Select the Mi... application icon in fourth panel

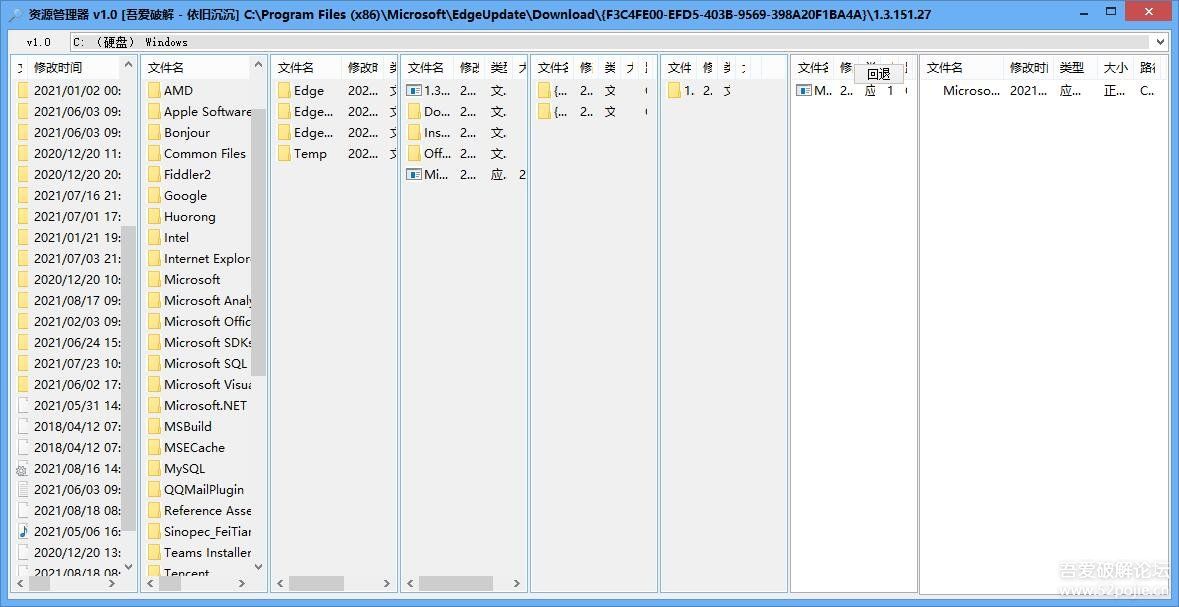414,175
